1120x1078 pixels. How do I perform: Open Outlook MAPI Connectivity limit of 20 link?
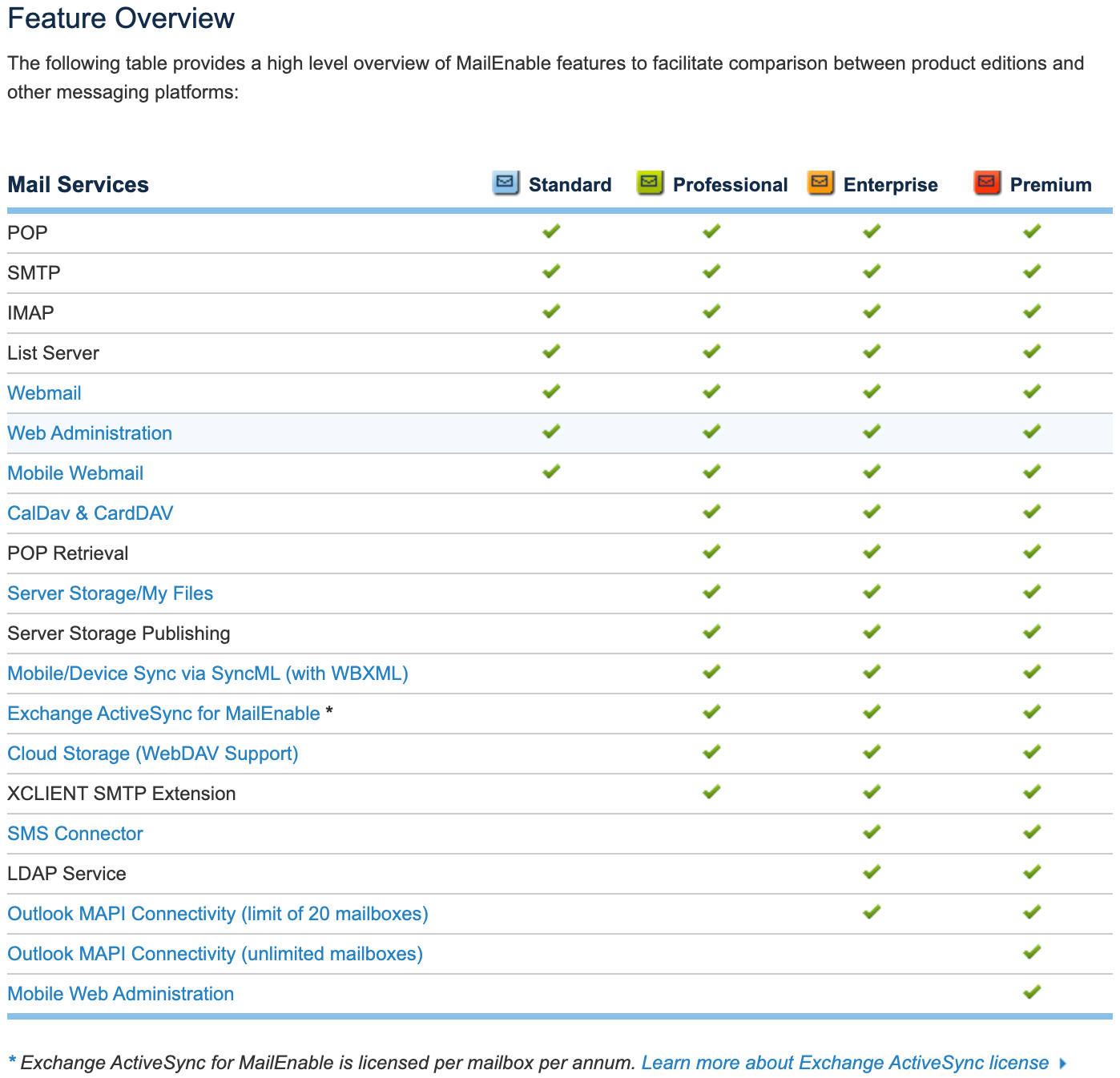point(218,914)
